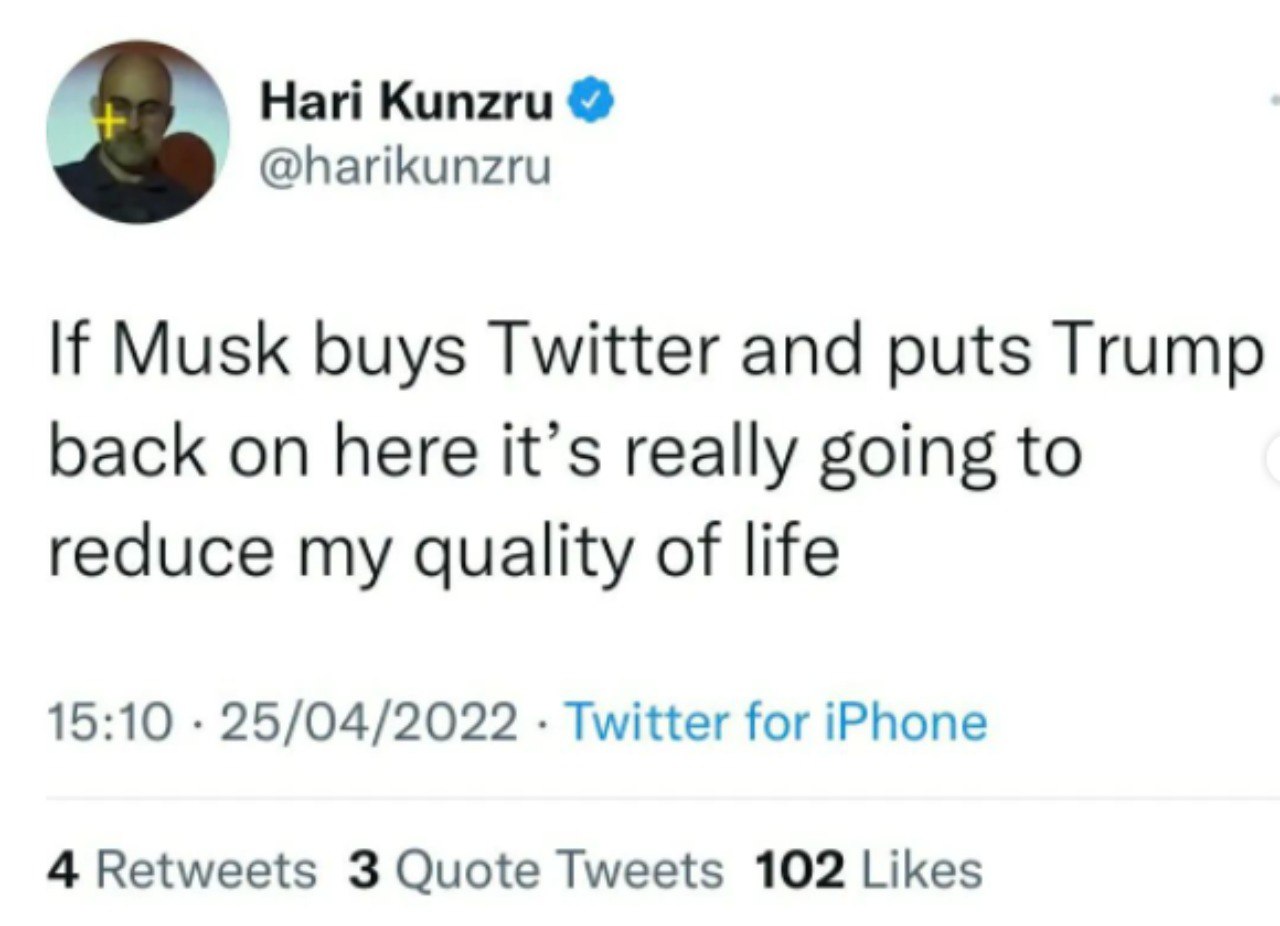The width and height of the screenshot is (1280, 926).
Task: Show the 3 Quote Tweets
Action: 536,870
